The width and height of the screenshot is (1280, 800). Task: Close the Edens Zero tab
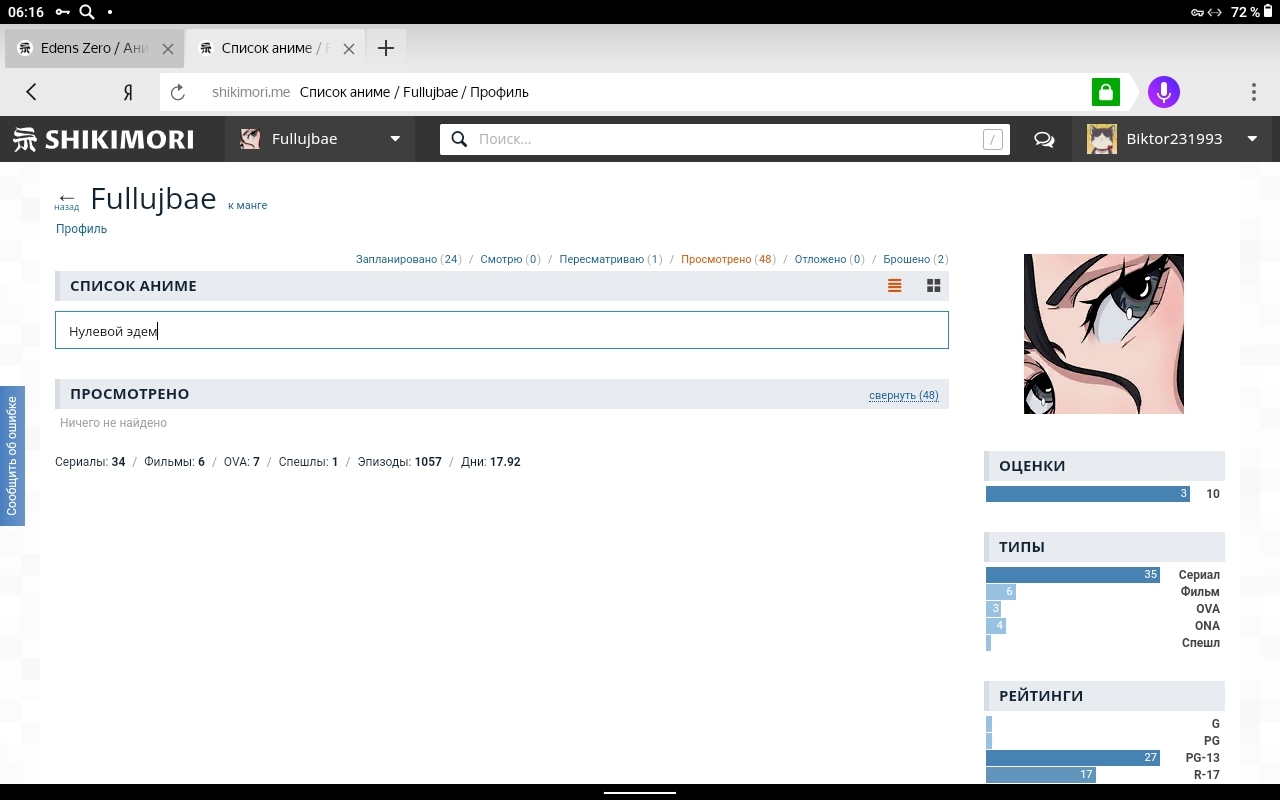(167, 48)
